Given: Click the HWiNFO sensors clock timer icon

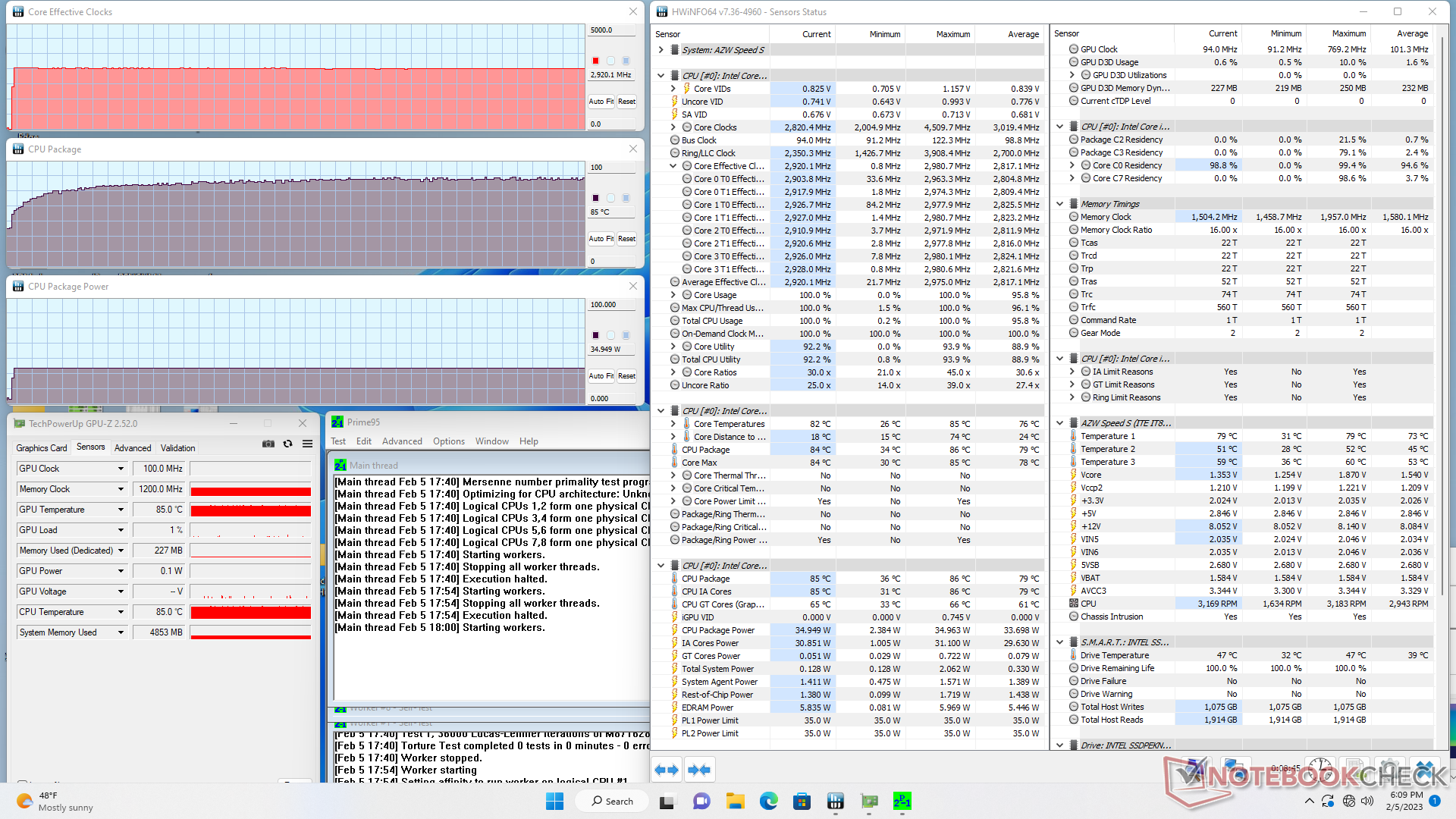Looking at the screenshot, I should click(1320, 769).
